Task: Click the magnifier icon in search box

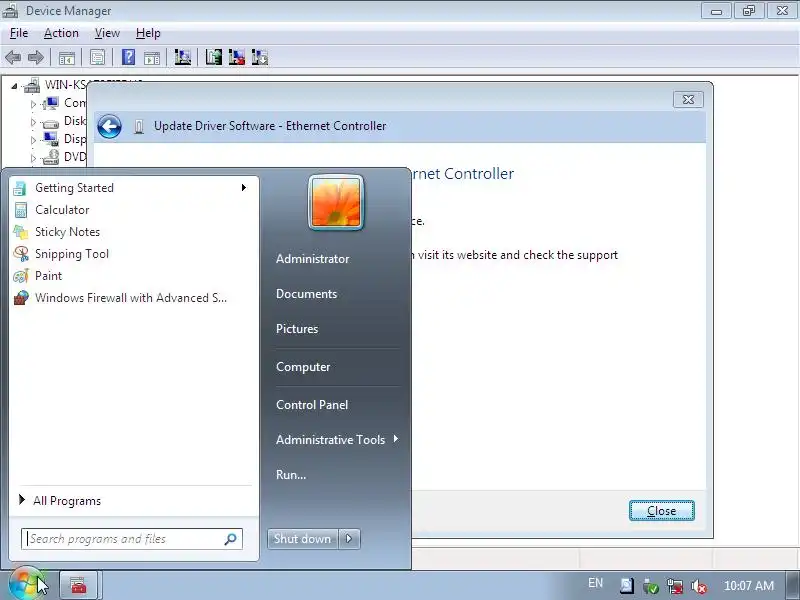Action: (x=230, y=539)
